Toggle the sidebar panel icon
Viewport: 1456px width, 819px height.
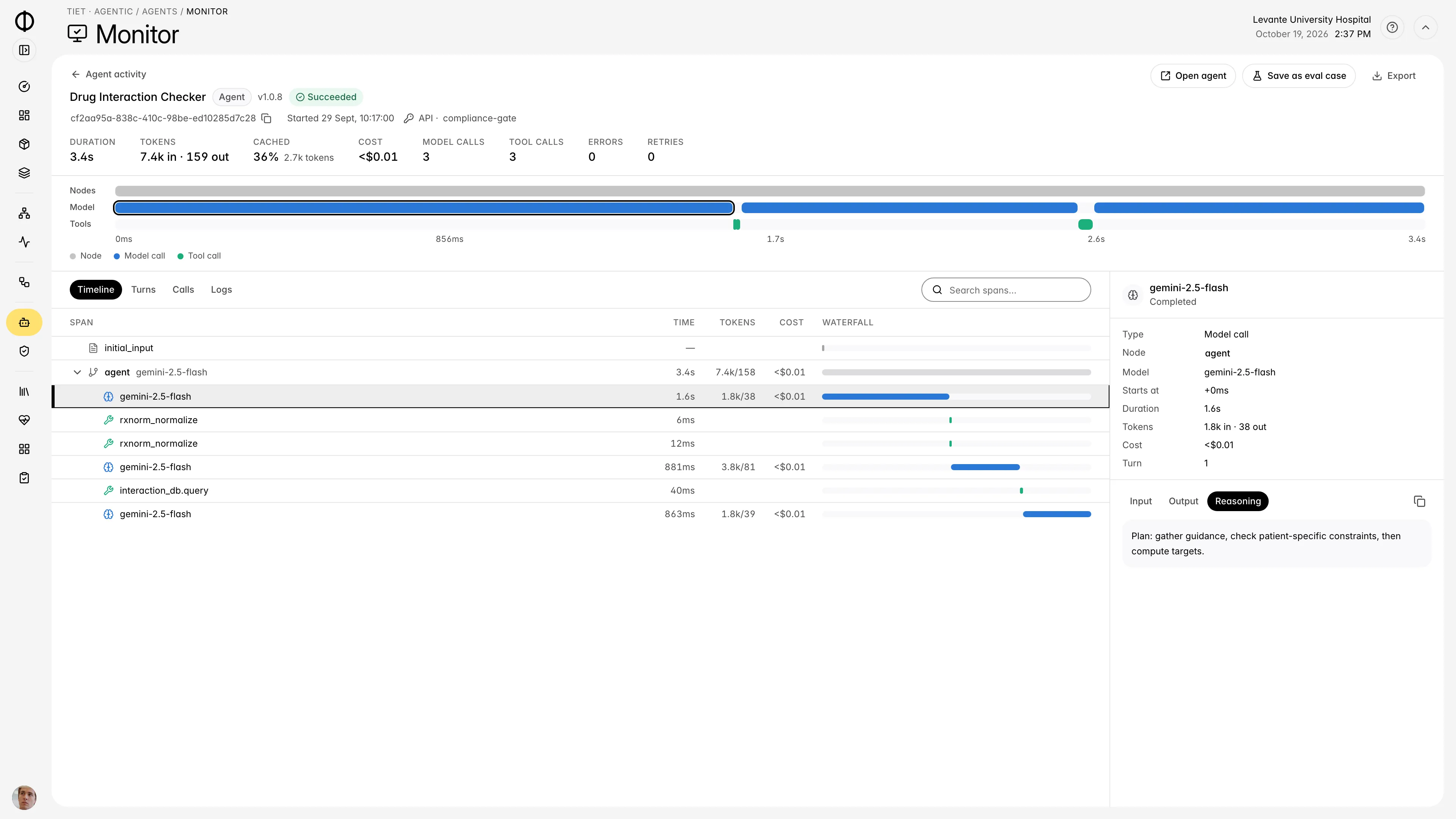point(24,50)
